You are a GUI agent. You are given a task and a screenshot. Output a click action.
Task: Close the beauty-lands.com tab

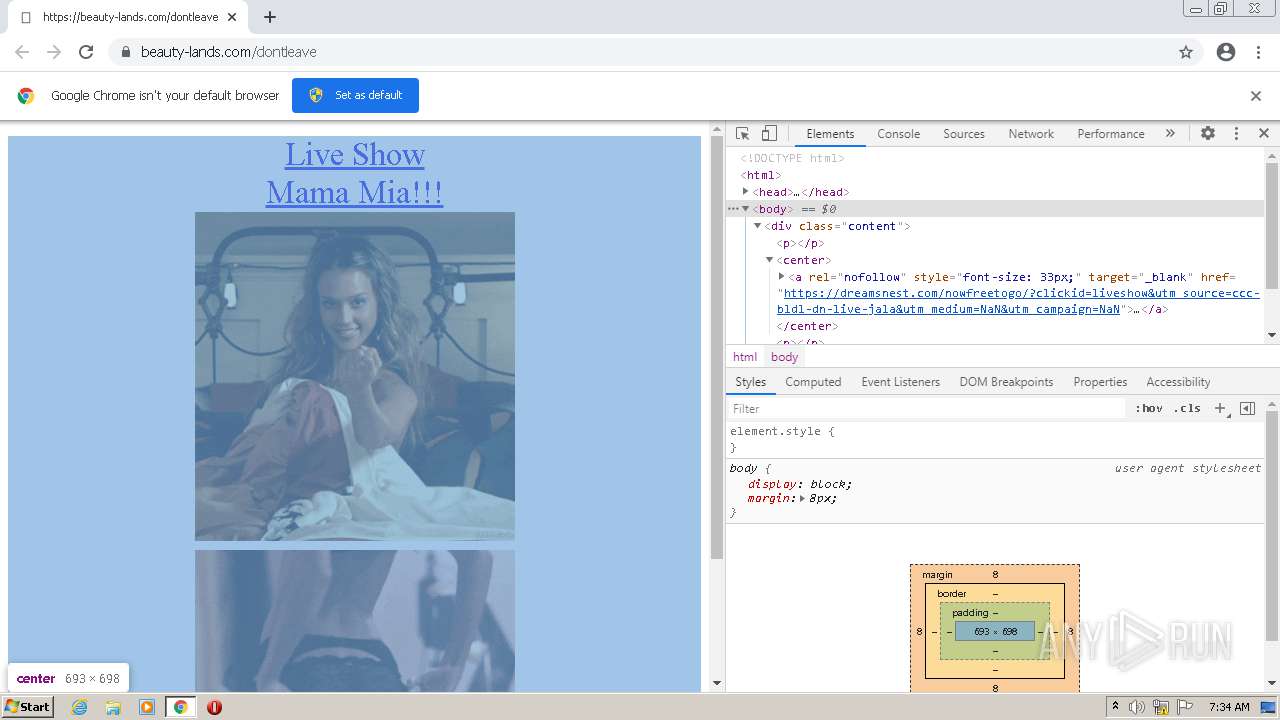coord(231,17)
